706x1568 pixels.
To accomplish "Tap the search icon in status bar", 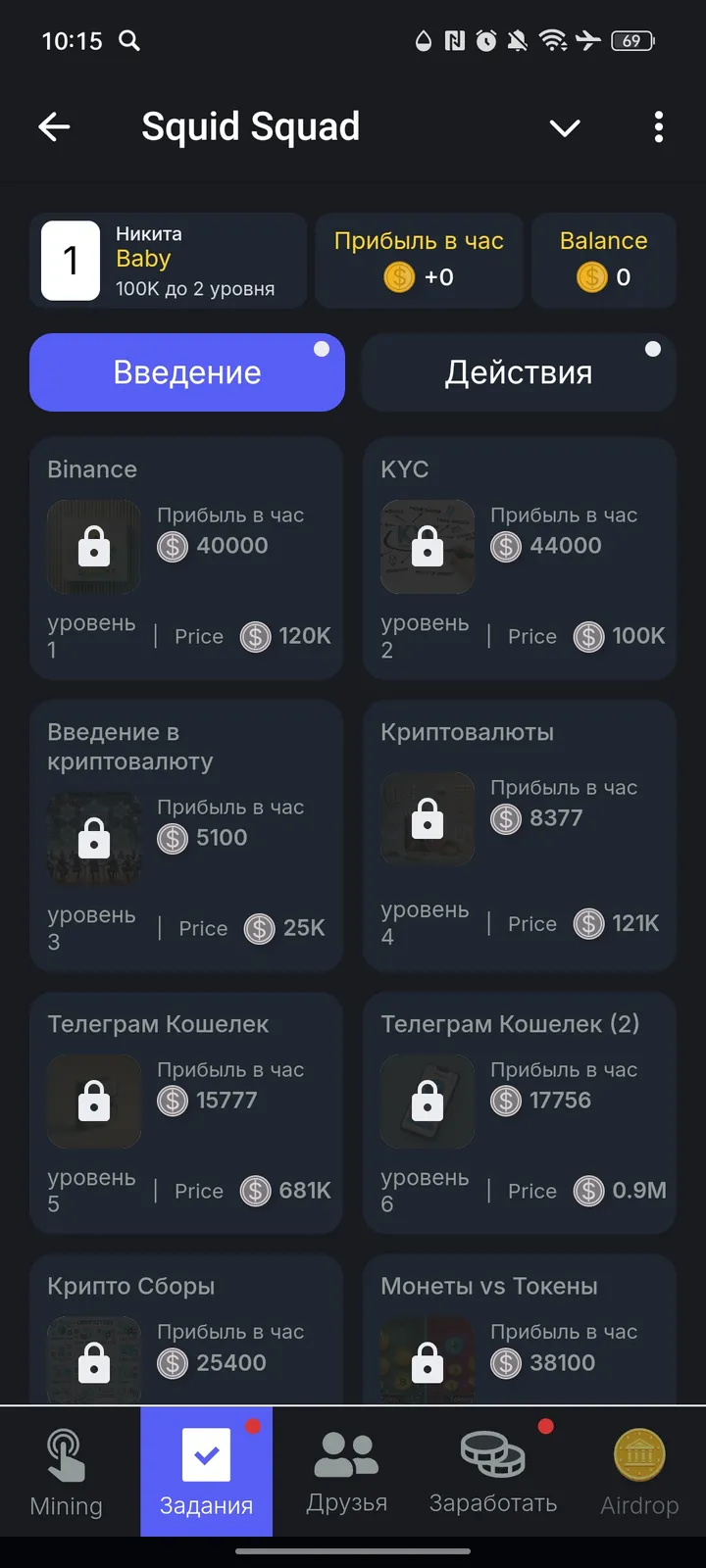I will tap(129, 40).
